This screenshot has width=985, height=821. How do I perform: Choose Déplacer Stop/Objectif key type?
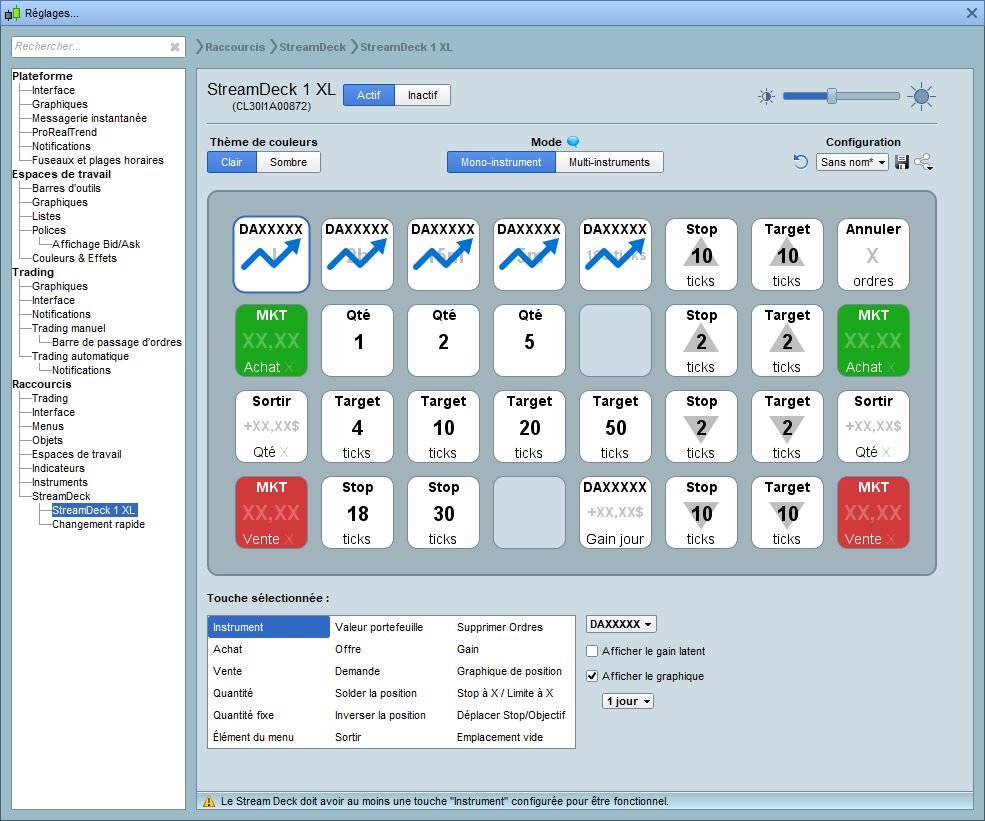coord(511,715)
